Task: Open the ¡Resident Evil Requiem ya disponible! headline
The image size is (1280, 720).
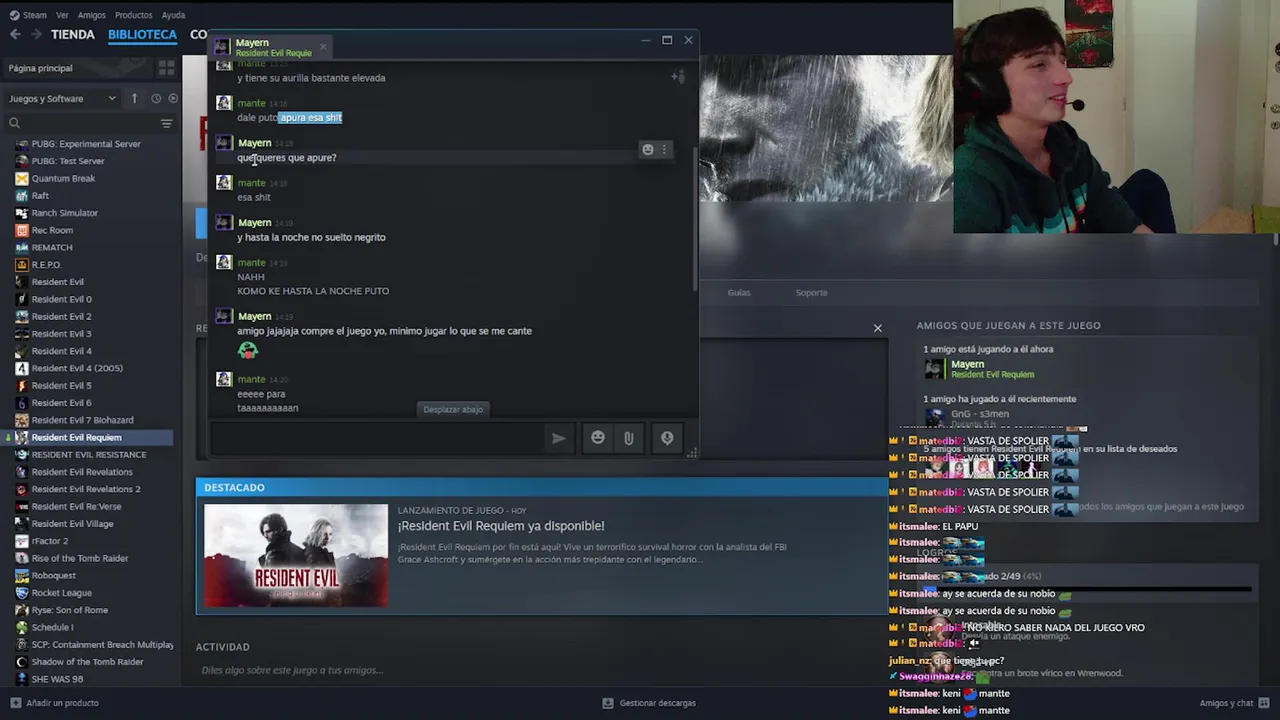Action: [501, 526]
